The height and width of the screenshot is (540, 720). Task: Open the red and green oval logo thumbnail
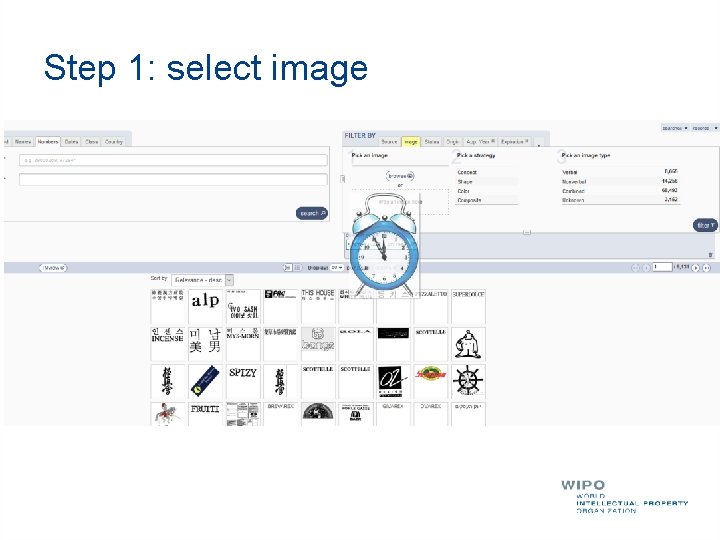pos(431,382)
